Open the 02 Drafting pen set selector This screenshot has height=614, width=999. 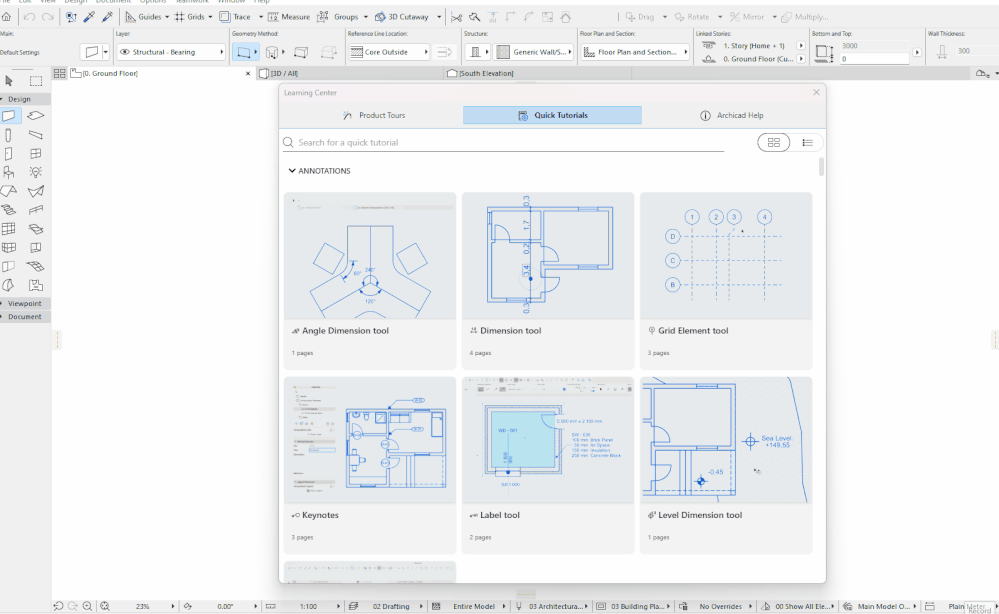click(x=391, y=606)
